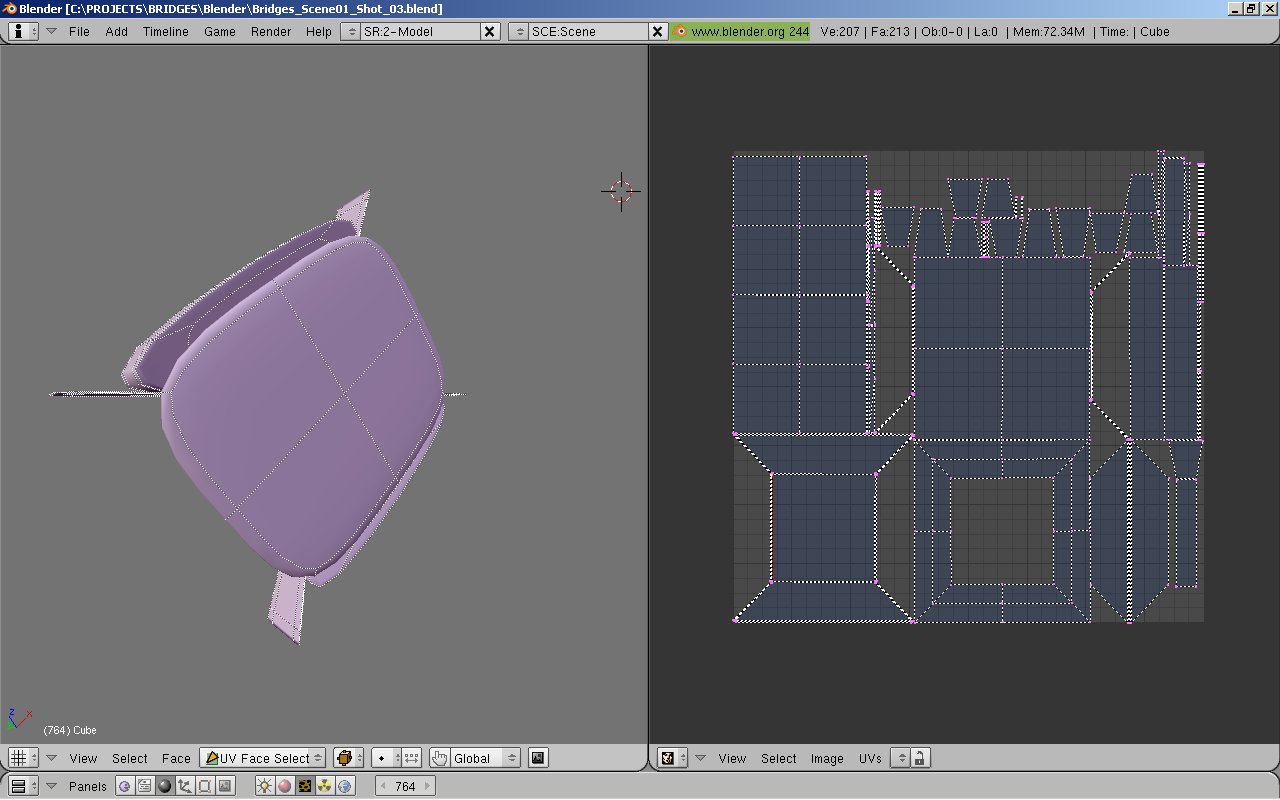
Task: Collapse the 3D view header menus triangle
Action: tap(52, 758)
